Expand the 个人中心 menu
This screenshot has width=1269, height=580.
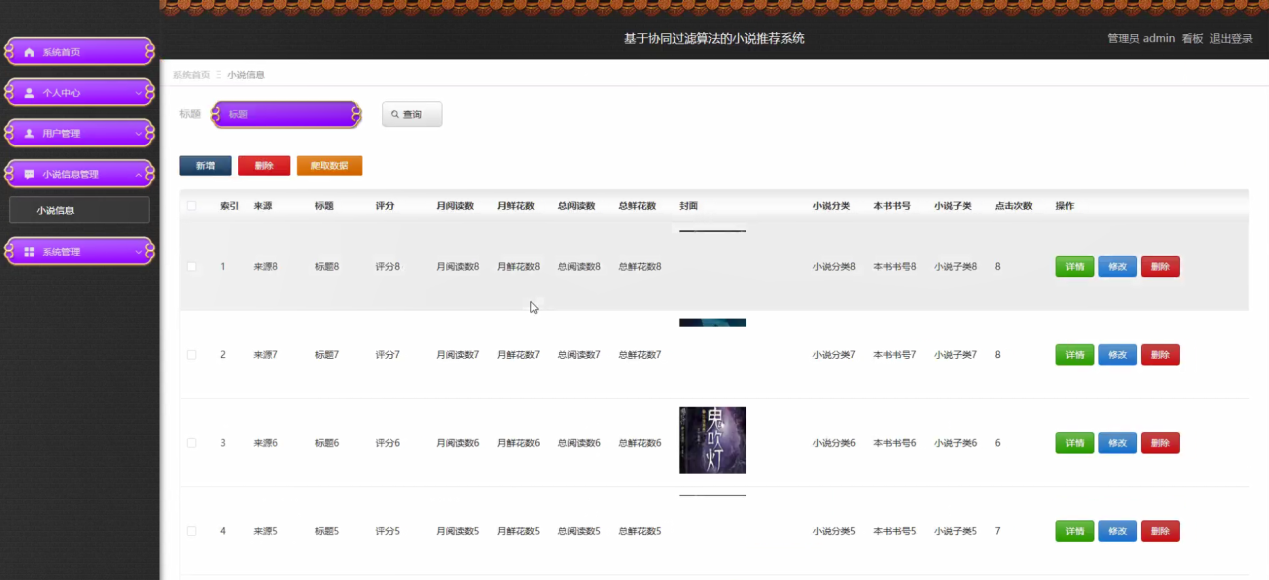[x=79, y=91]
